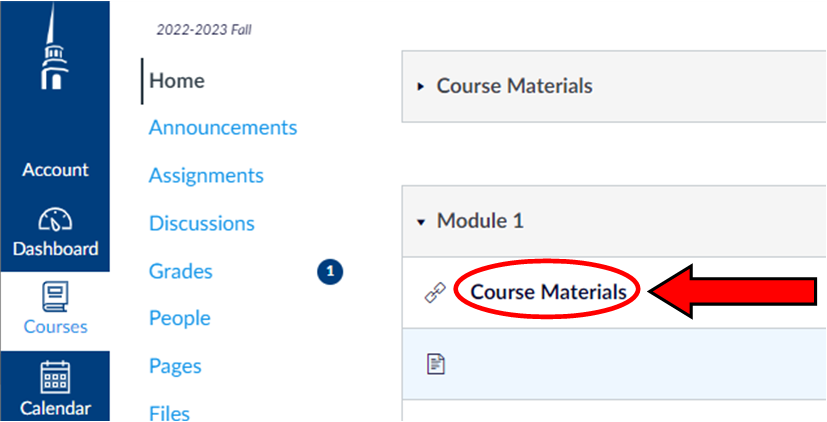Screen dimensions: 827x422
Task: Click the Grades notification badge showing 1
Action: 330,272
